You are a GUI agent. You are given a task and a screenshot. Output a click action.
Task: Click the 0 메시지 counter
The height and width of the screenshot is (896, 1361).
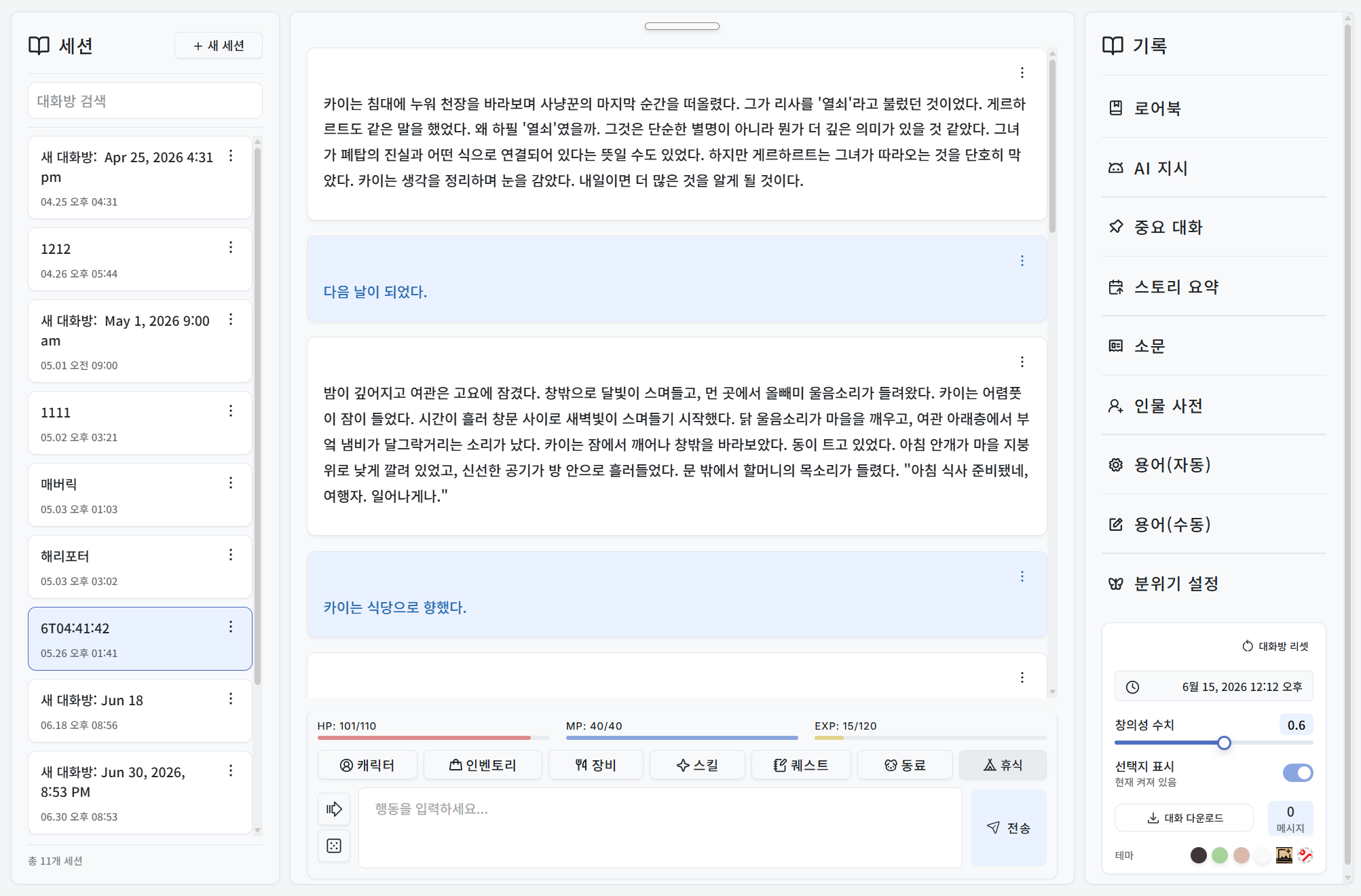pyautogui.click(x=1290, y=819)
